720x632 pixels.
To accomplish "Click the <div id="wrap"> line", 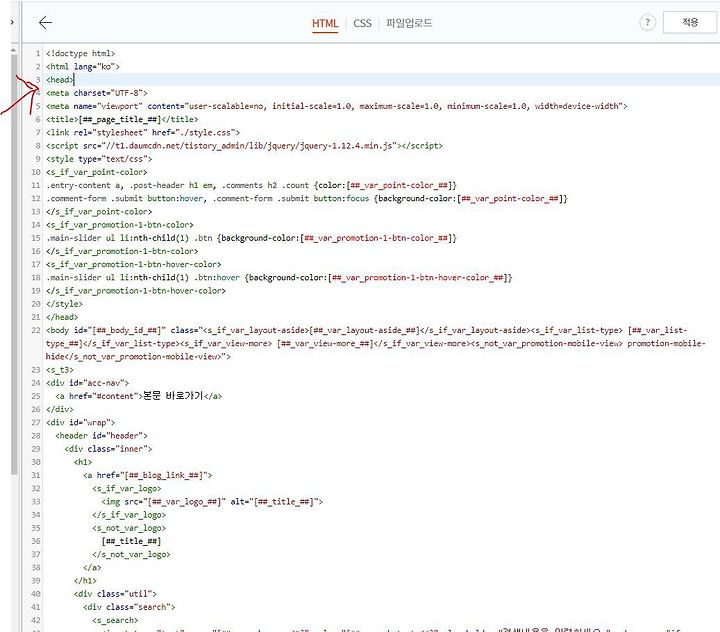I will pyautogui.click(x=80, y=423).
